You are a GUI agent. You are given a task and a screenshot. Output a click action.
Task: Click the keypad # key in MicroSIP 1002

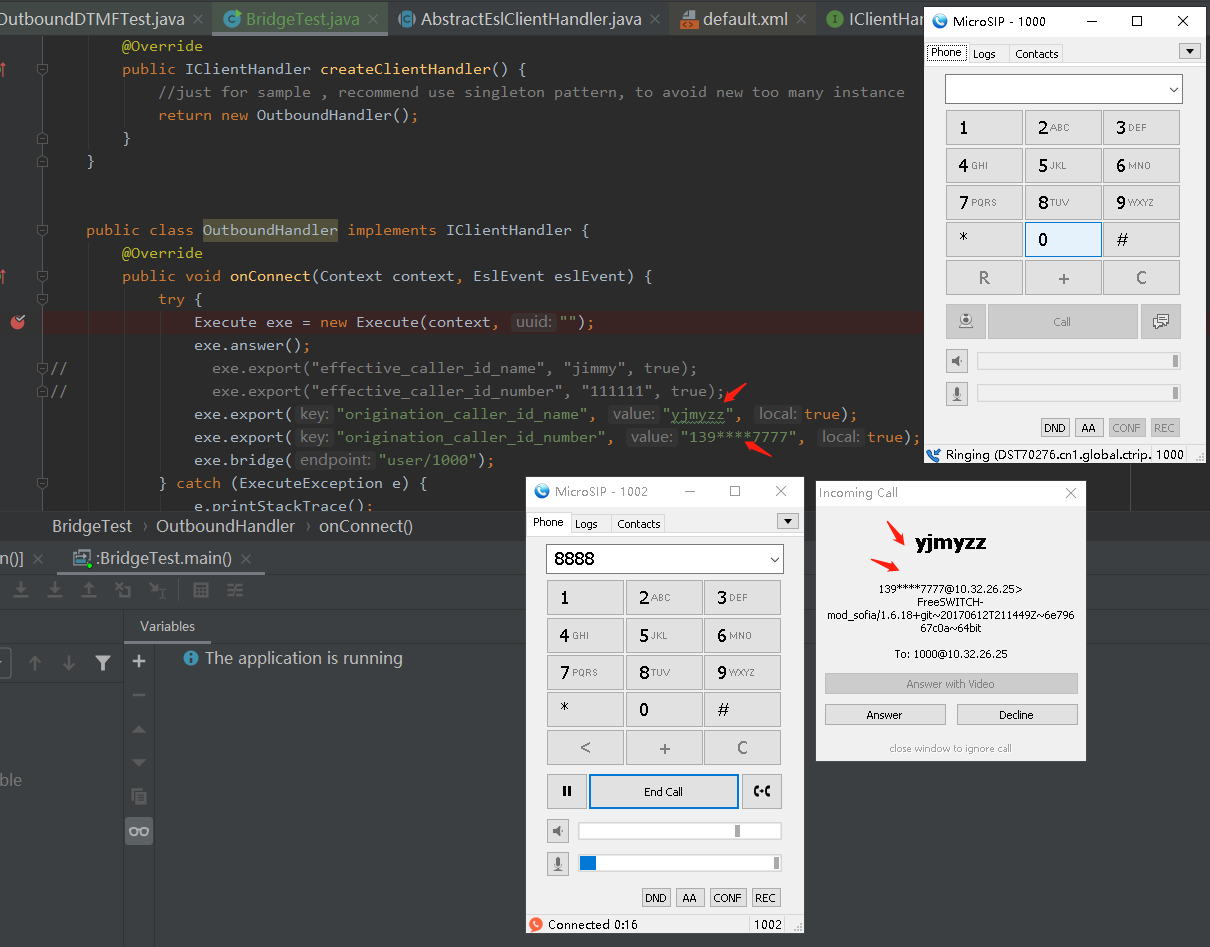click(x=742, y=709)
